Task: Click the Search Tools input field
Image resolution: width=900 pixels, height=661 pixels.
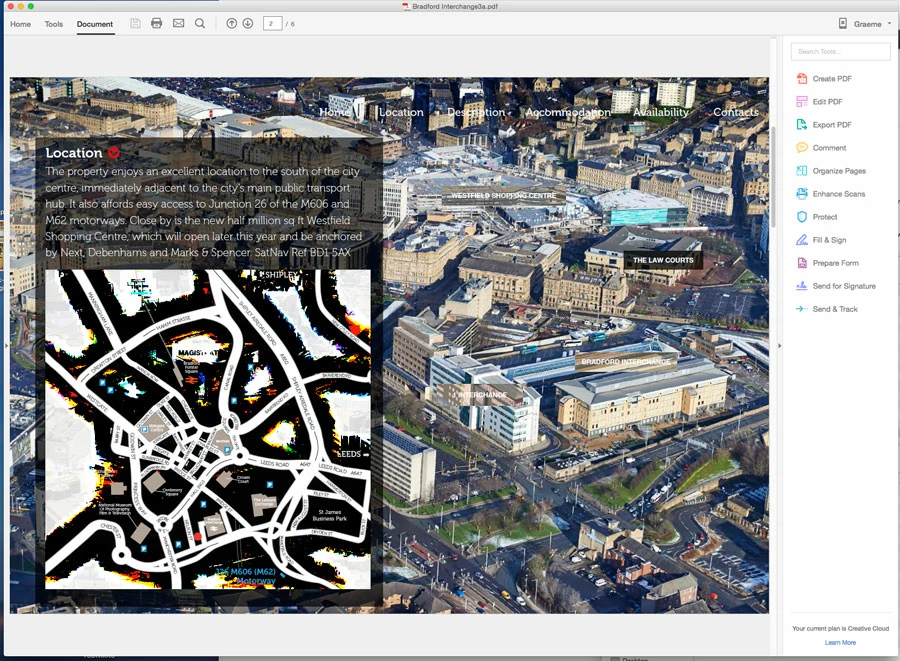Action: click(x=840, y=52)
